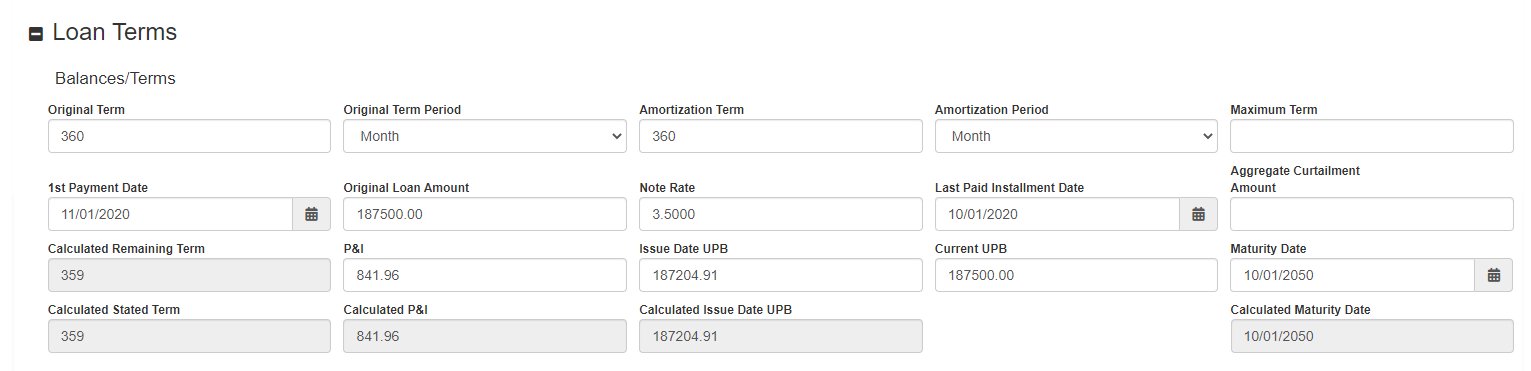Click the Last Paid Installment Date box
The width and height of the screenshot is (1531, 371).
click(x=1057, y=214)
